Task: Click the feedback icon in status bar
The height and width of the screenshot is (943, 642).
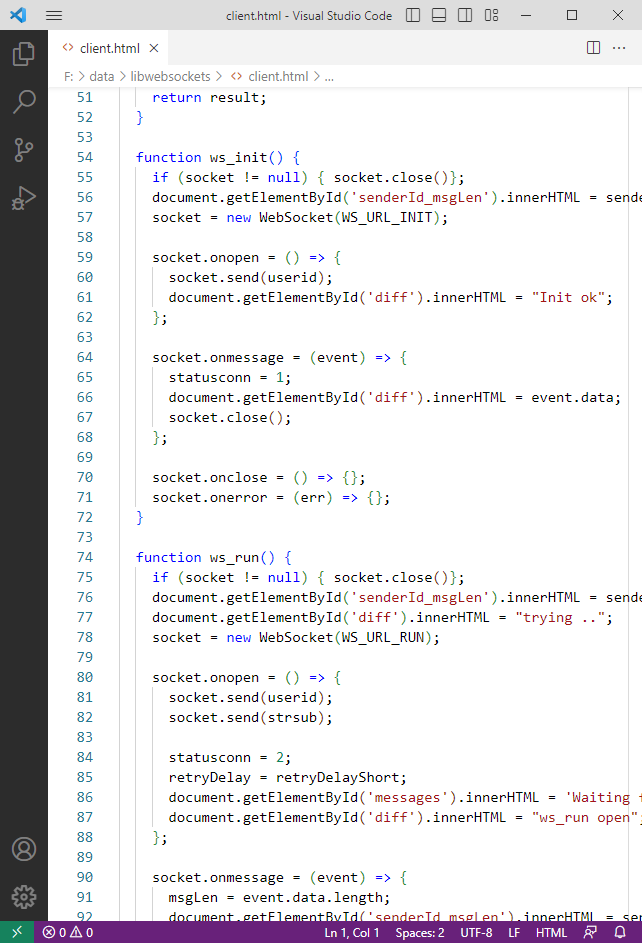Action: 590,932
